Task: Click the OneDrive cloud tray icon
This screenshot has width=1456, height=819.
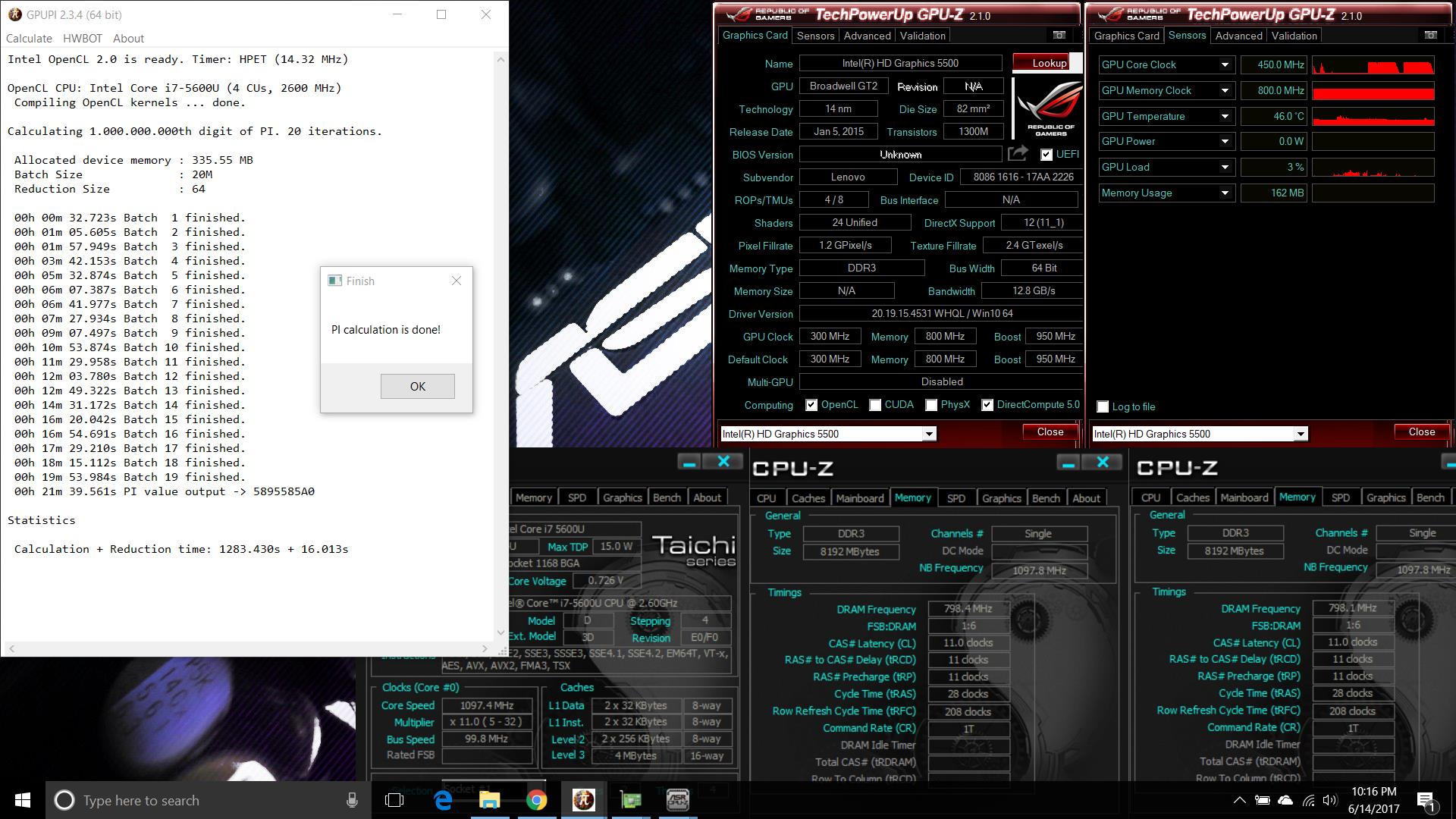Action: pyautogui.click(x=1285, y=800)
